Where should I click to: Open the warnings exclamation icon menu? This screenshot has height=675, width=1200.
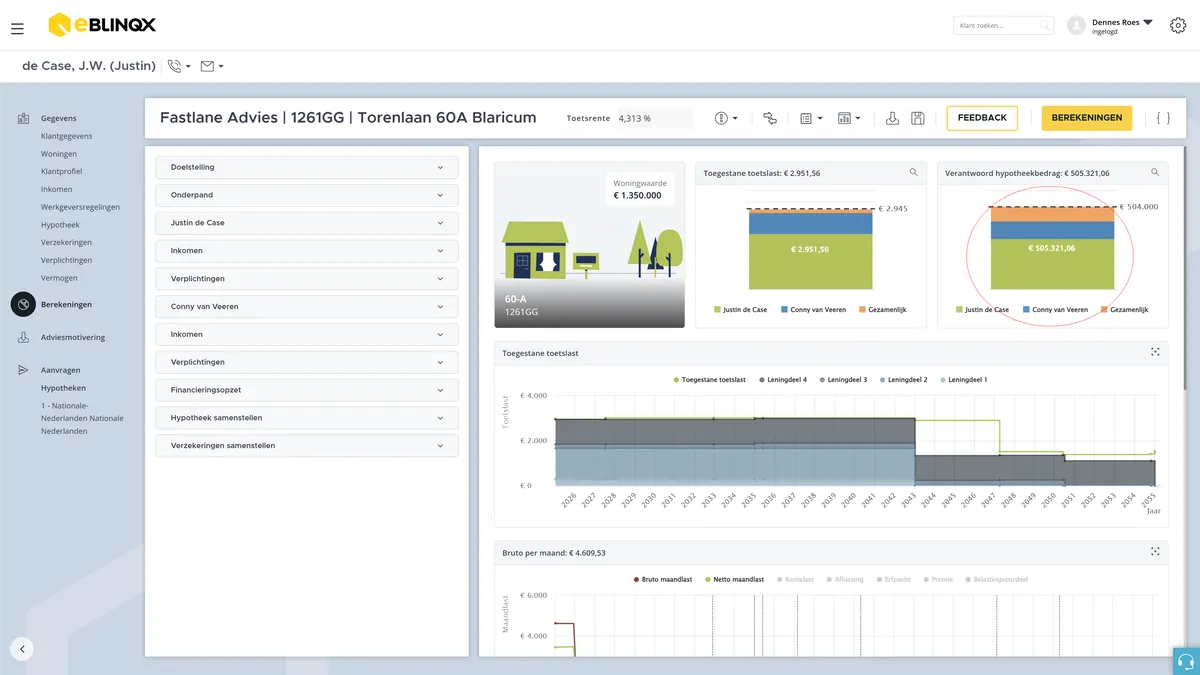(726, 118)
